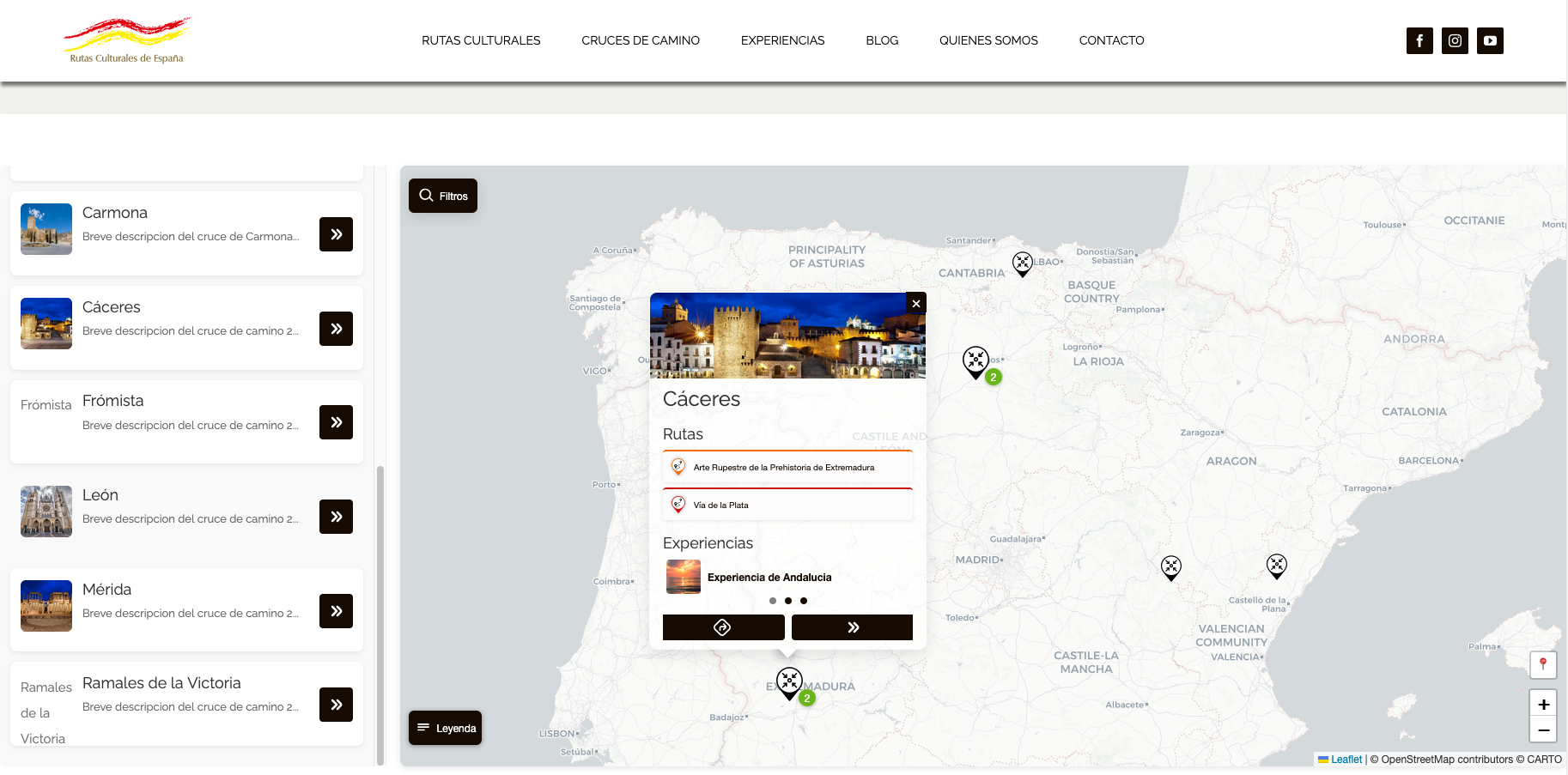
Task: Open the Rutas Culturales menu
Action: [x=481, y=40]
